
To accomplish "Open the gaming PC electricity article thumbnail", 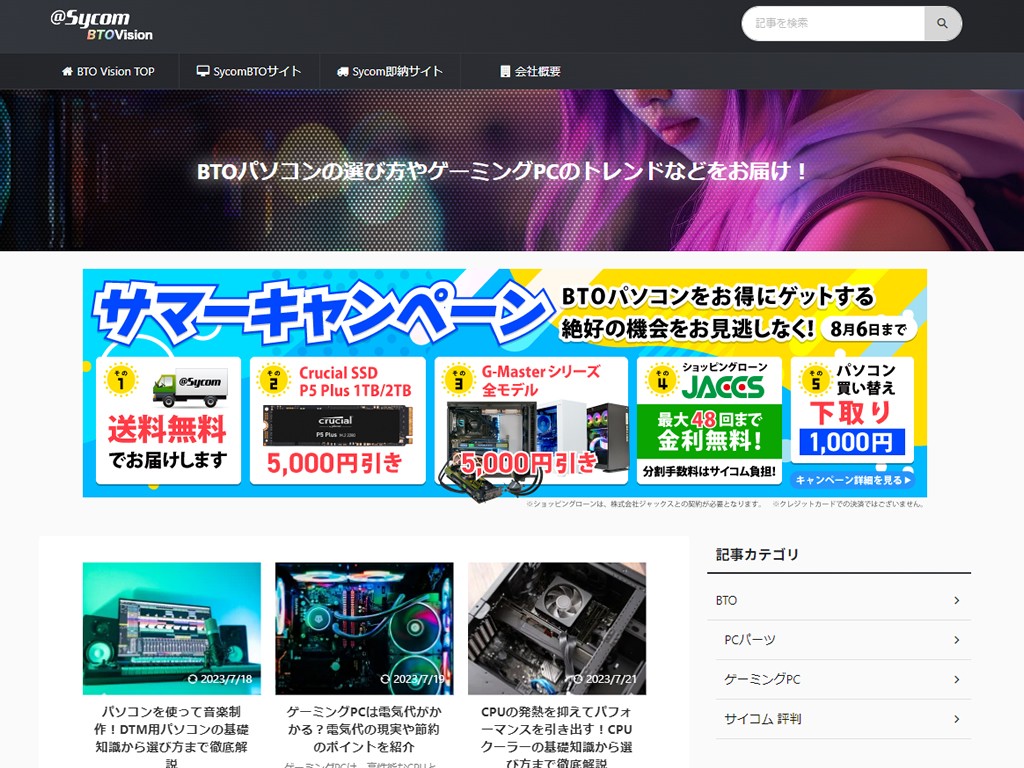I will [x=364, y=628].
